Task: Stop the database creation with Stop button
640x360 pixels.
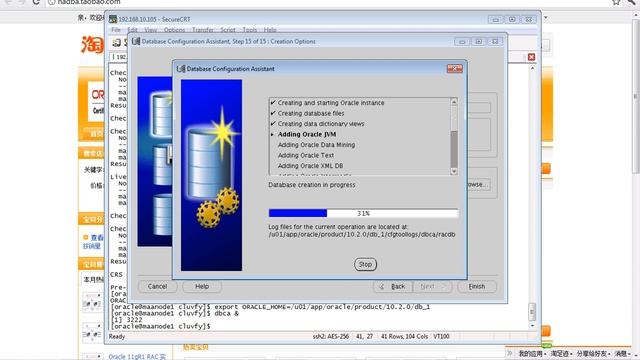Action: pos(365,264)
